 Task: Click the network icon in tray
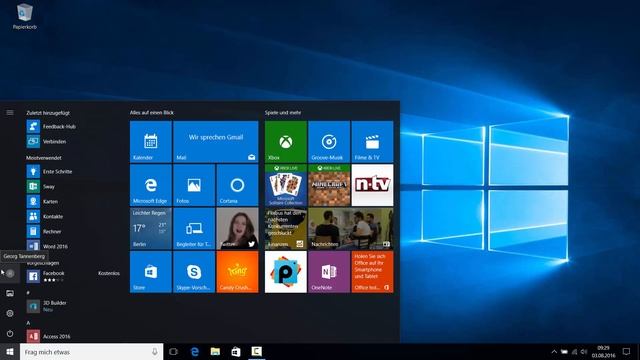[574, 351]
